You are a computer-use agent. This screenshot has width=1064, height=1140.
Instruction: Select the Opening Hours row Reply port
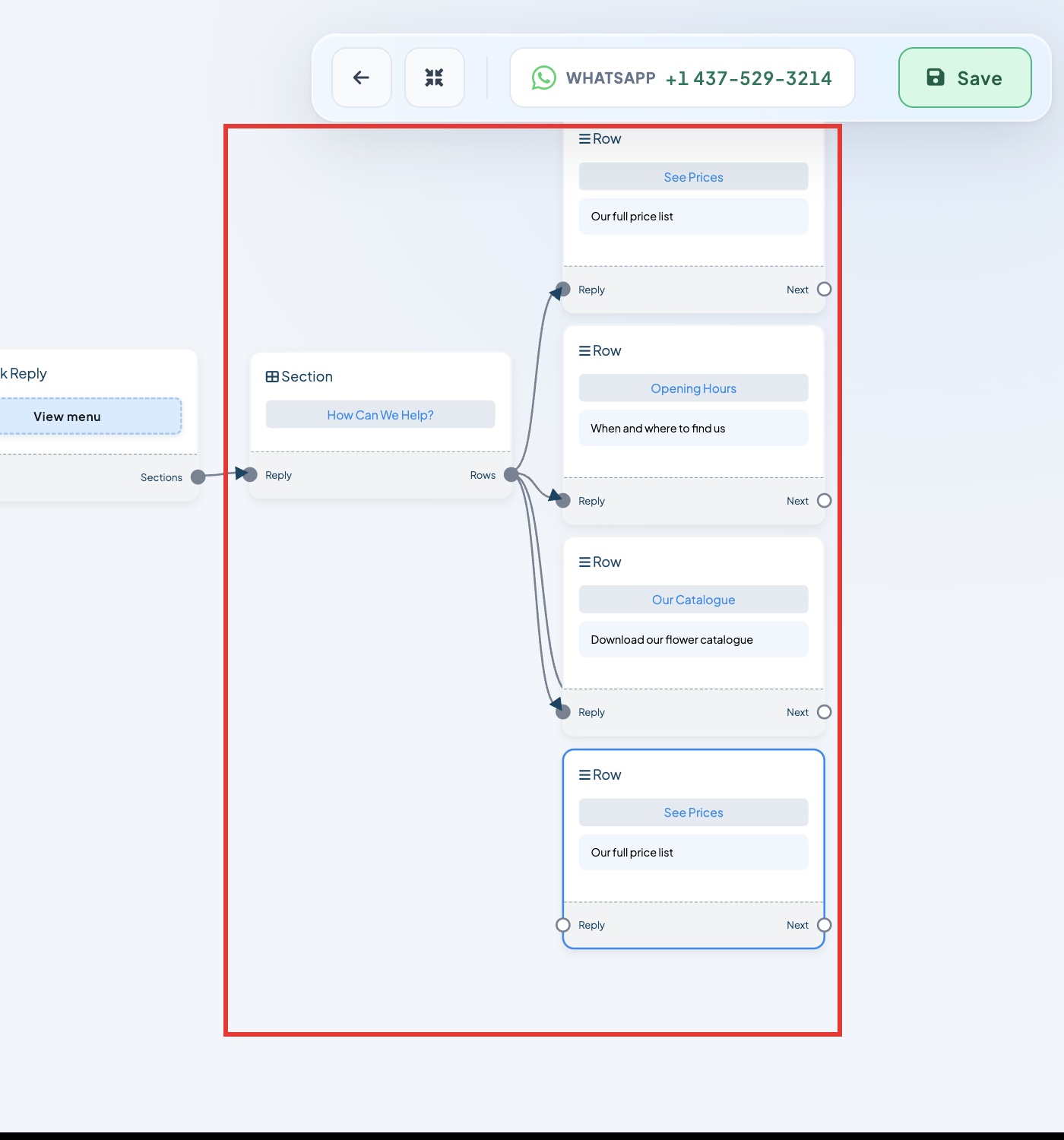(x=563, y=501)
